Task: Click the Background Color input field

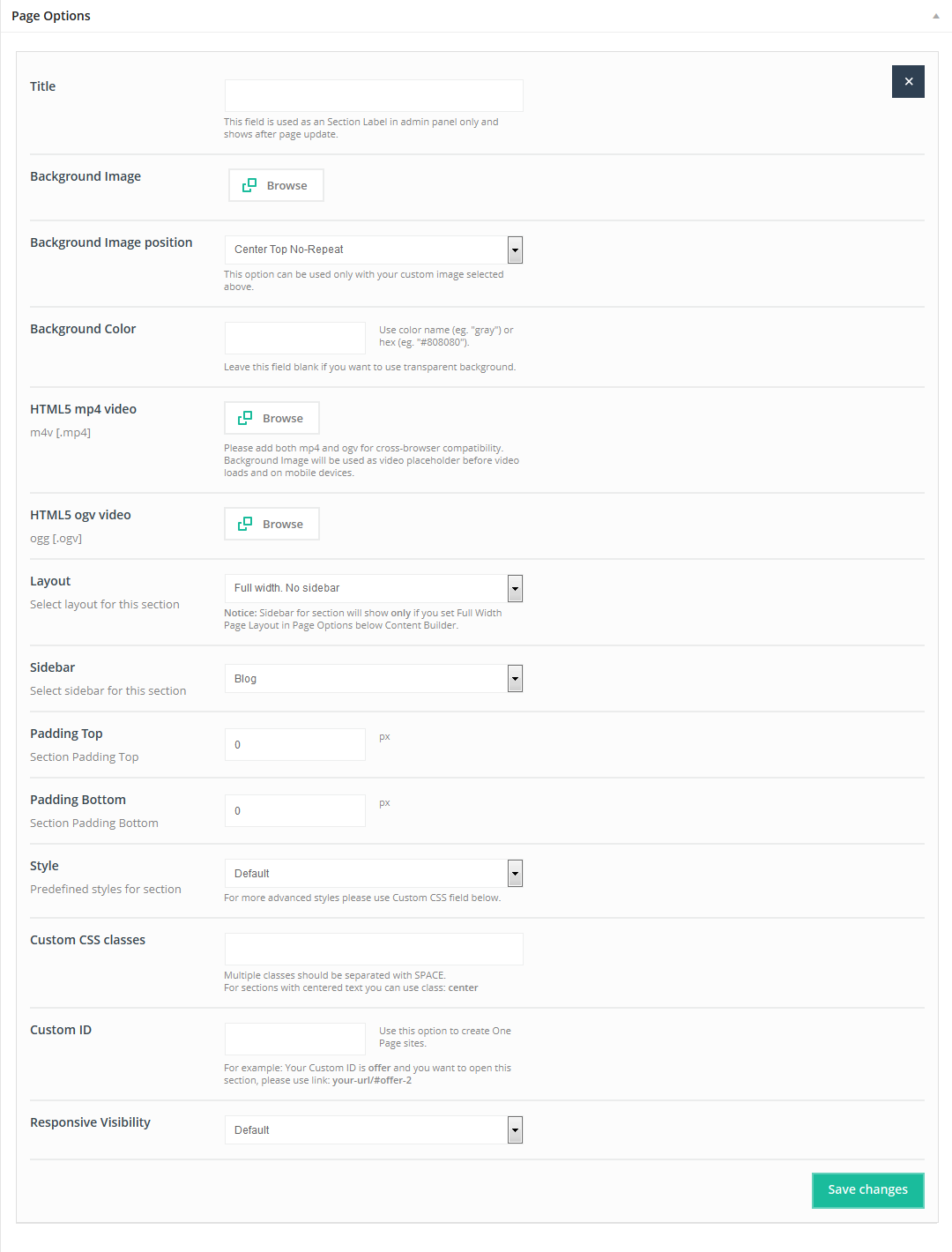Action: pos(294,338)
